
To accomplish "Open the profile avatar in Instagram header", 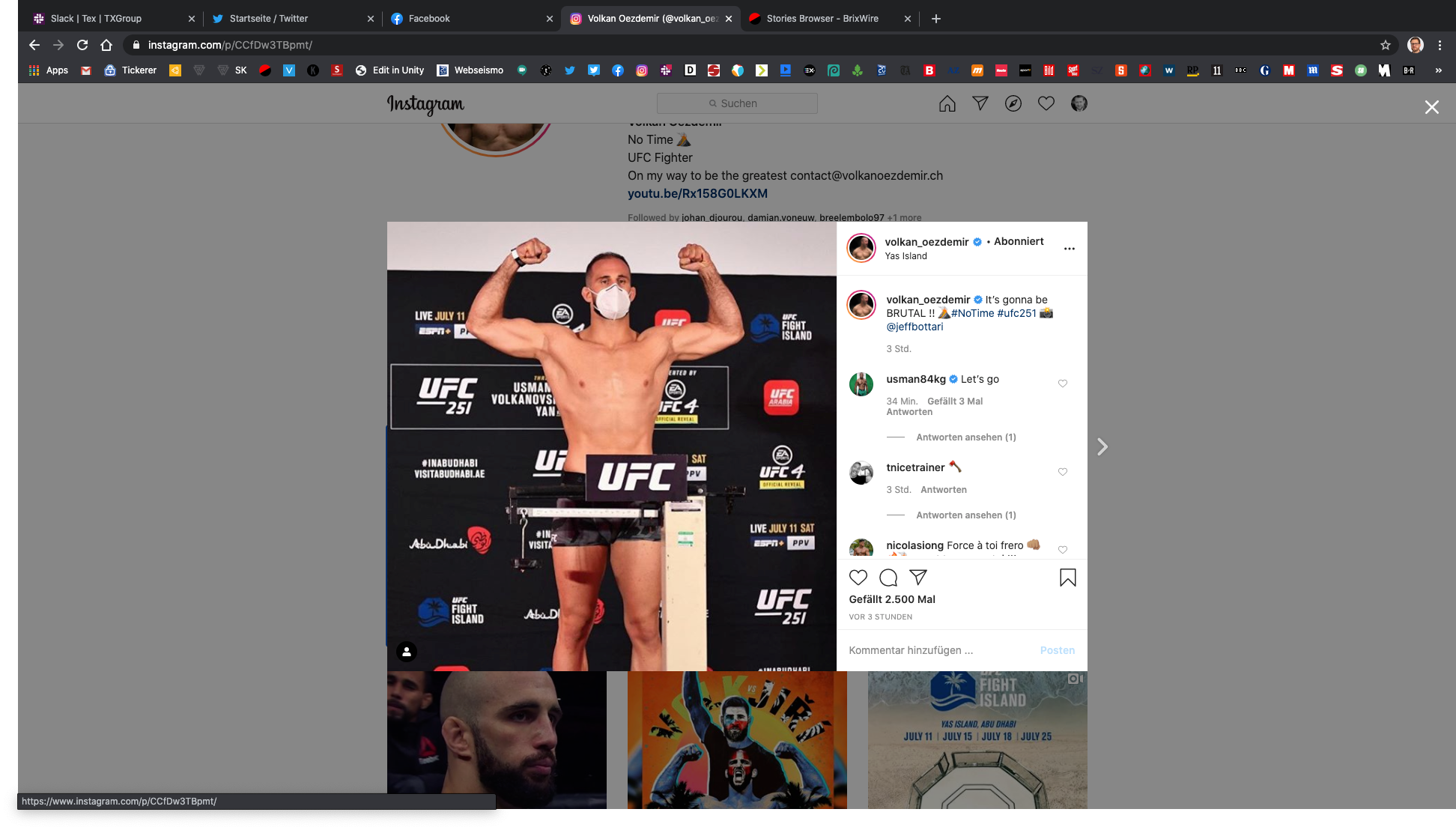I will pos(1079,103).
